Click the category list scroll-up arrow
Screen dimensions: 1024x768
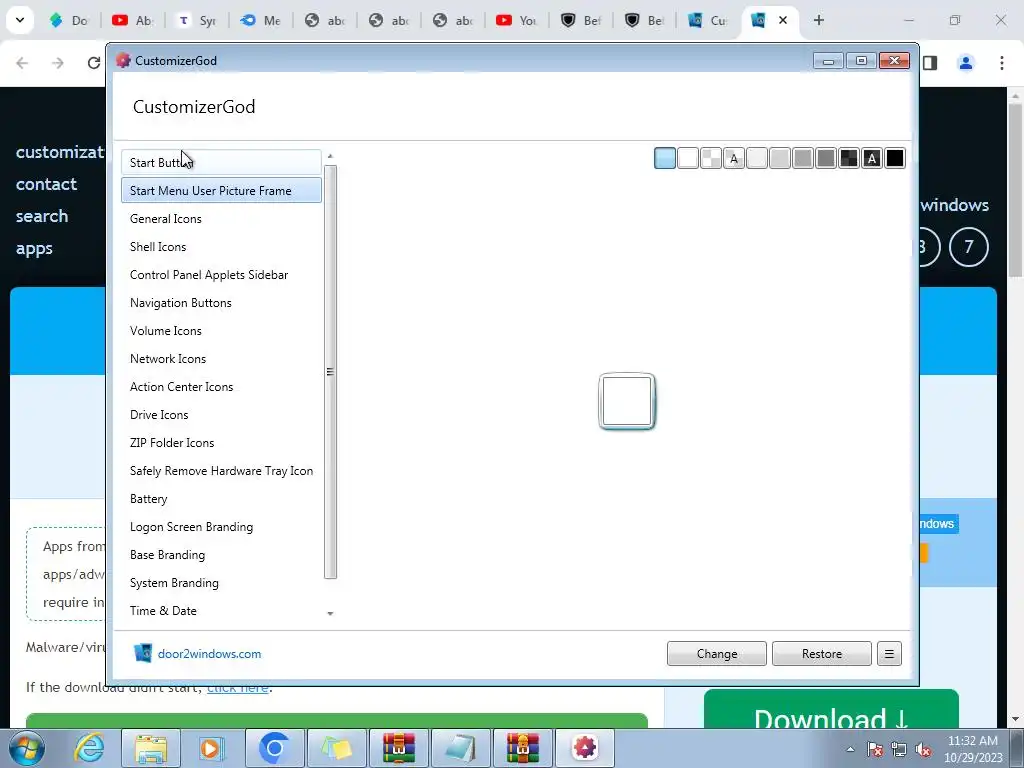pos(330,156)
